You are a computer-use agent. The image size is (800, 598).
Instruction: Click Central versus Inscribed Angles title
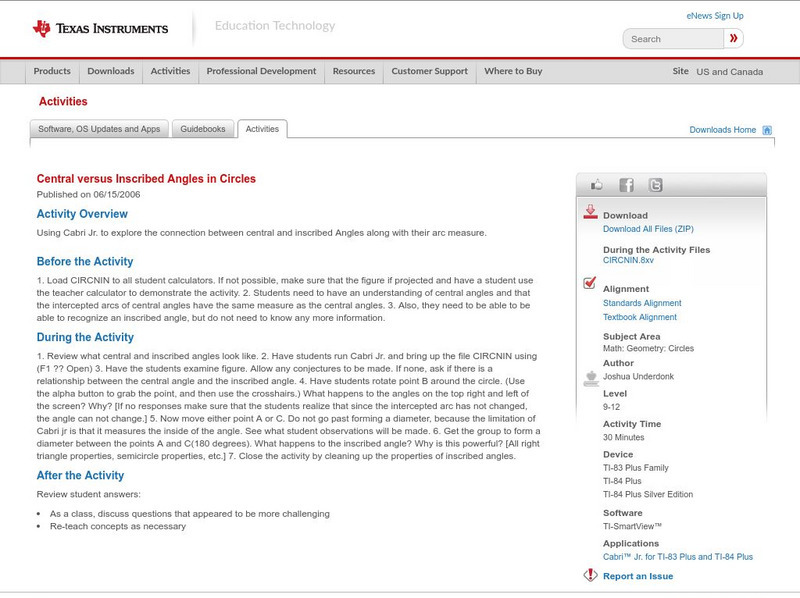146,179
